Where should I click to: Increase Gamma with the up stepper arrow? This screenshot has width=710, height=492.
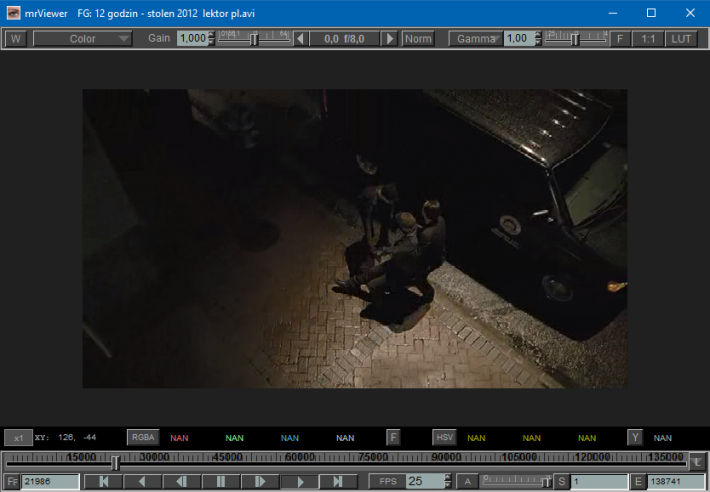(x=537, y=35)
